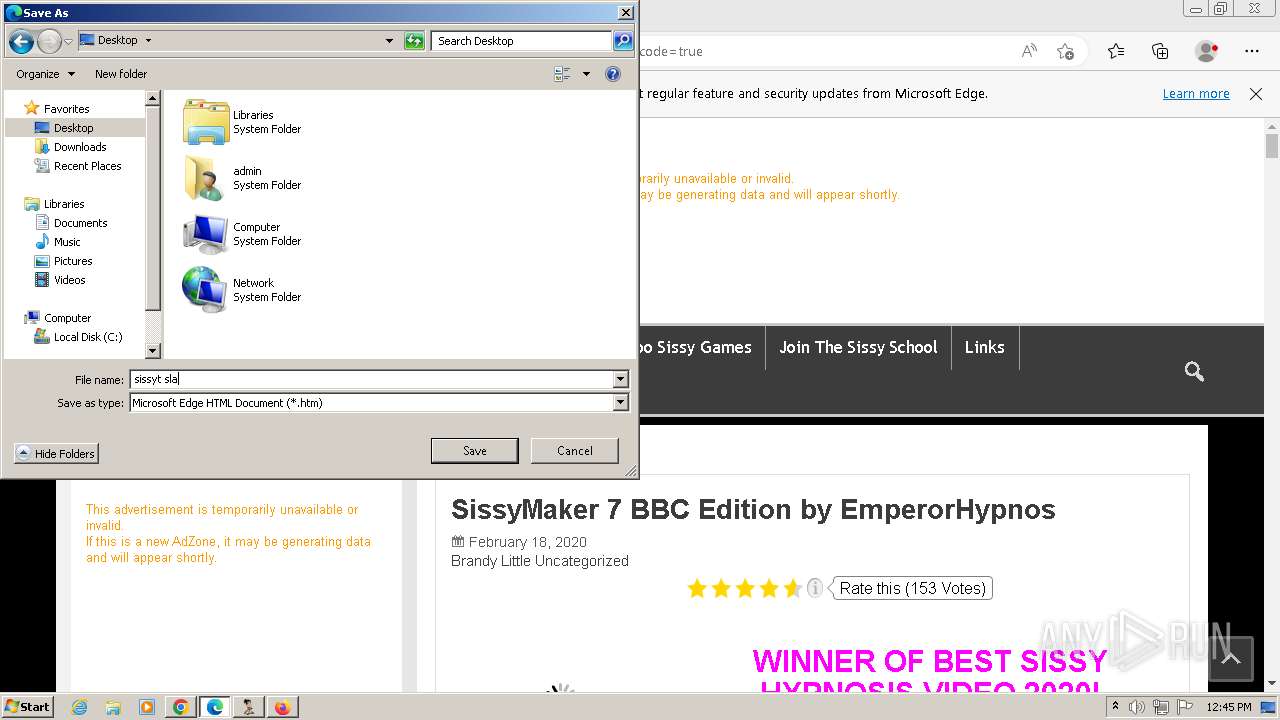1280x720 pixels.
Task: Open Internet Explorer from taskbar
Action: tap(79, 707)
